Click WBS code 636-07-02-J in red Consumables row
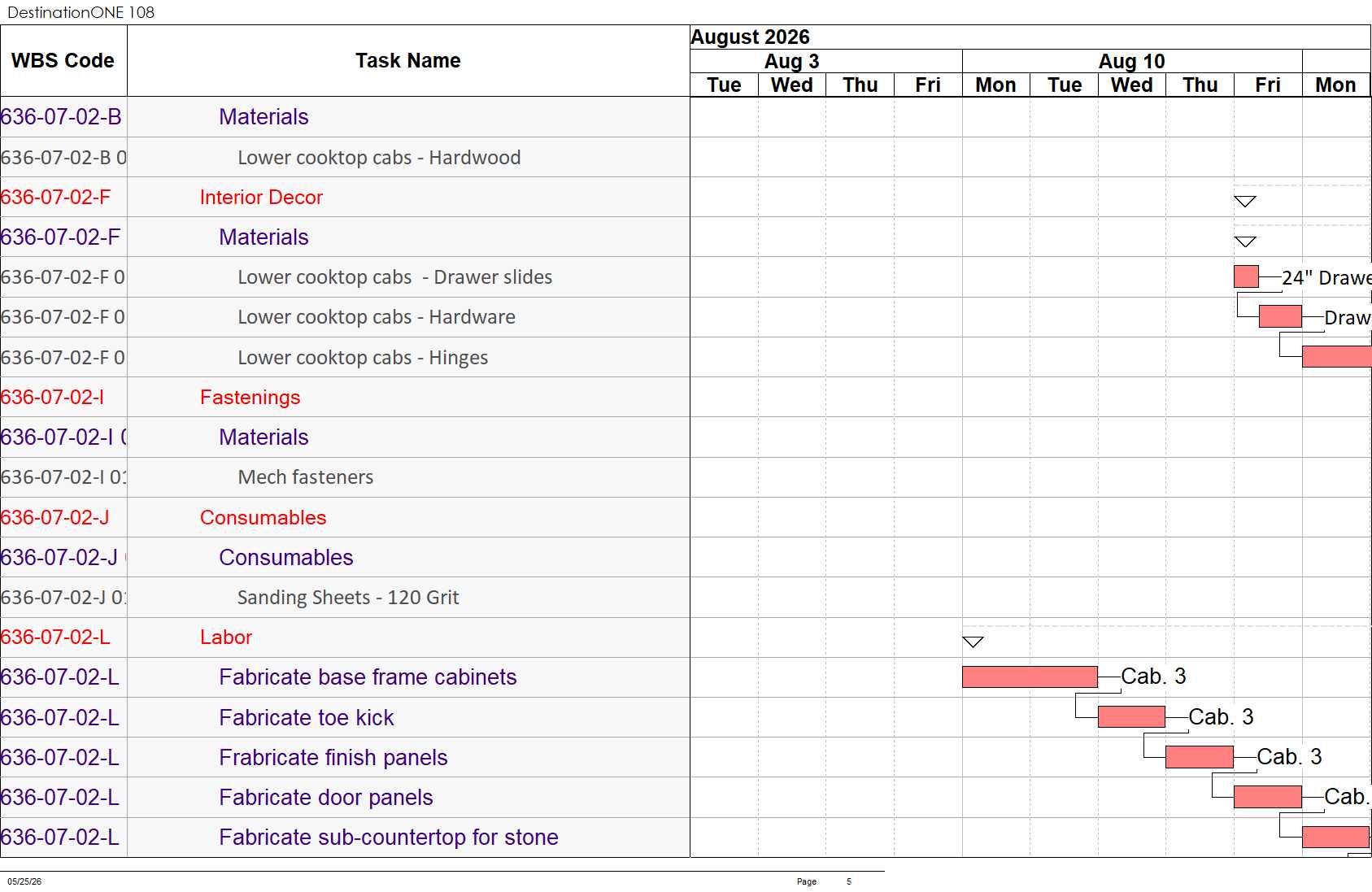1372x892 pixels. [x=55, y=518]
